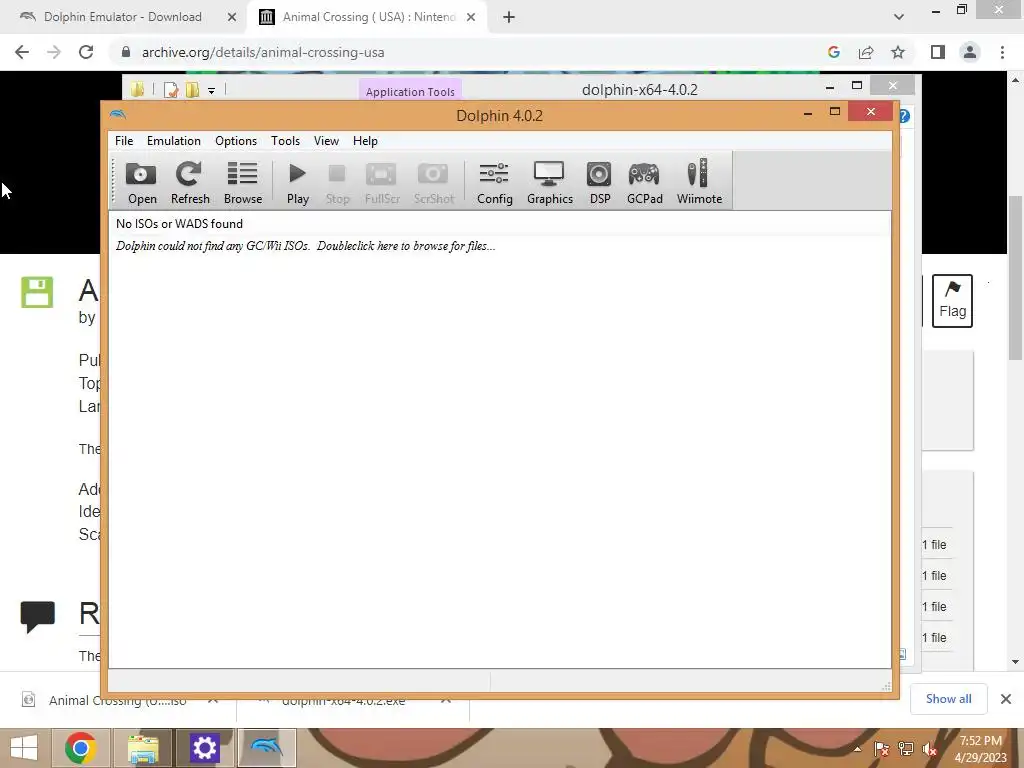Open the Chrome profile avatar
1024x768 pixels.
[970, 52]
